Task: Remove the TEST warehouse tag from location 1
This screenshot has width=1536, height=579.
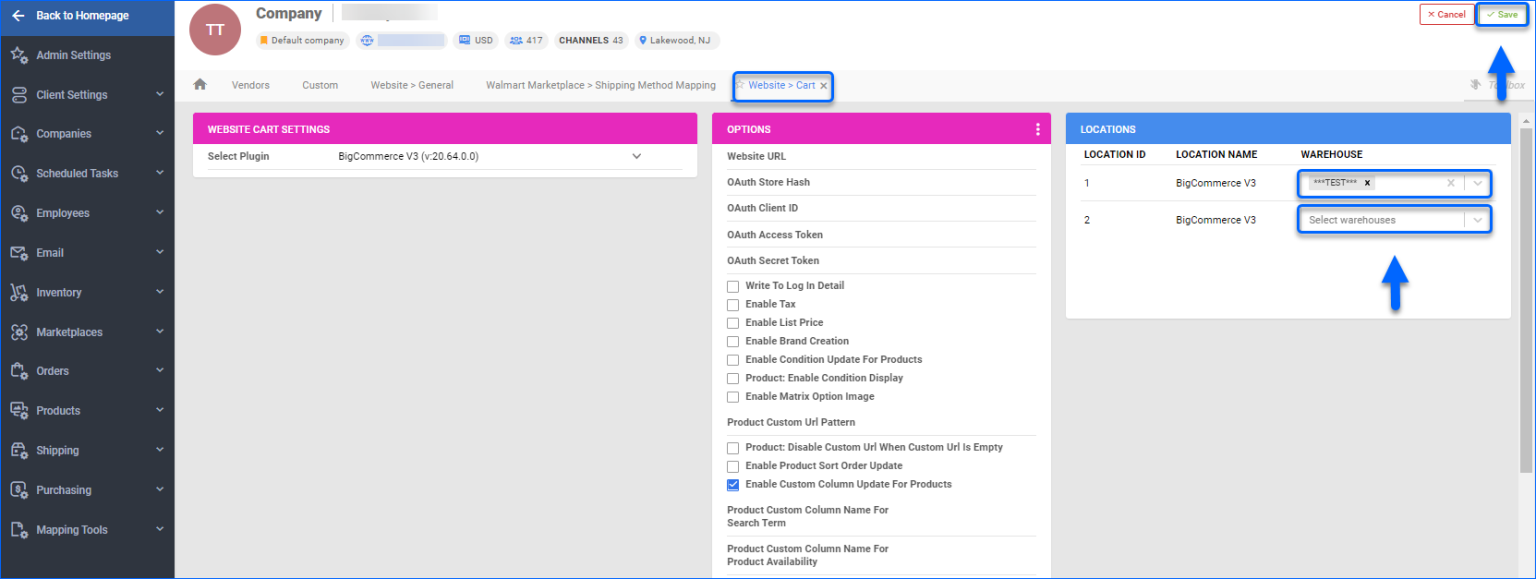Action: pos(1367,182)
